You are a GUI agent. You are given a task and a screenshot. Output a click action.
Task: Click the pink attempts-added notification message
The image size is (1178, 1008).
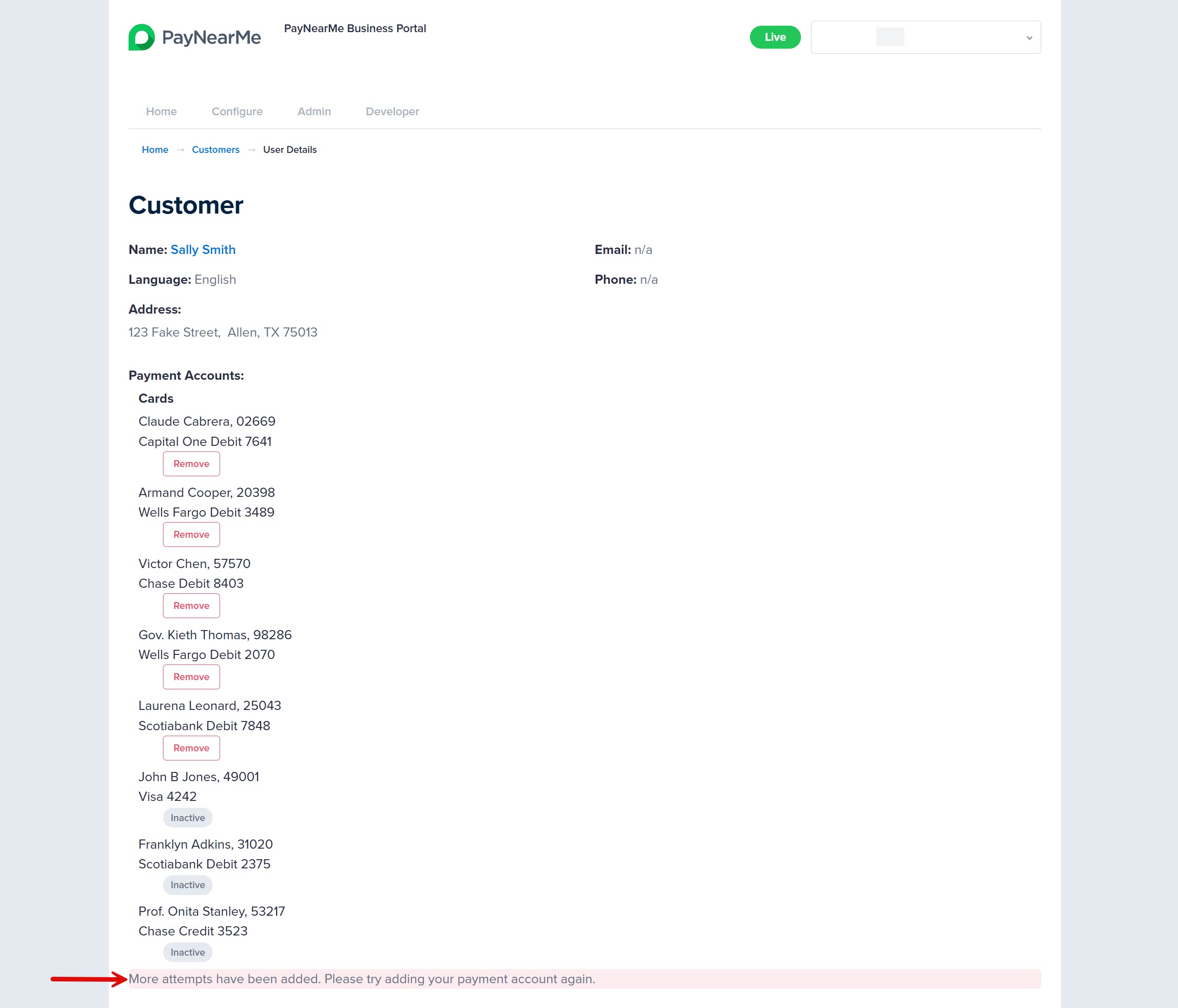pos(585,979)
